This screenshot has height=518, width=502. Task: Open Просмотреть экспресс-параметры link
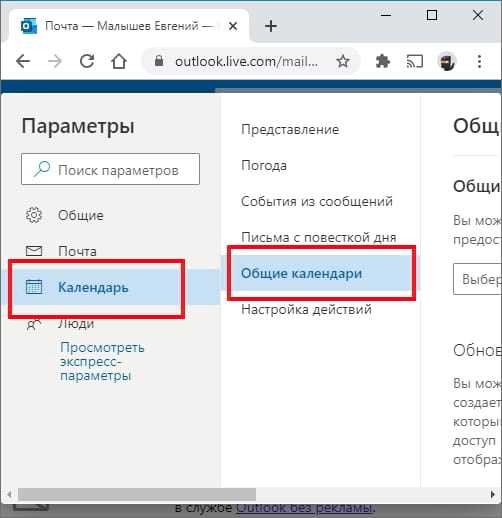tap(102, 361)
